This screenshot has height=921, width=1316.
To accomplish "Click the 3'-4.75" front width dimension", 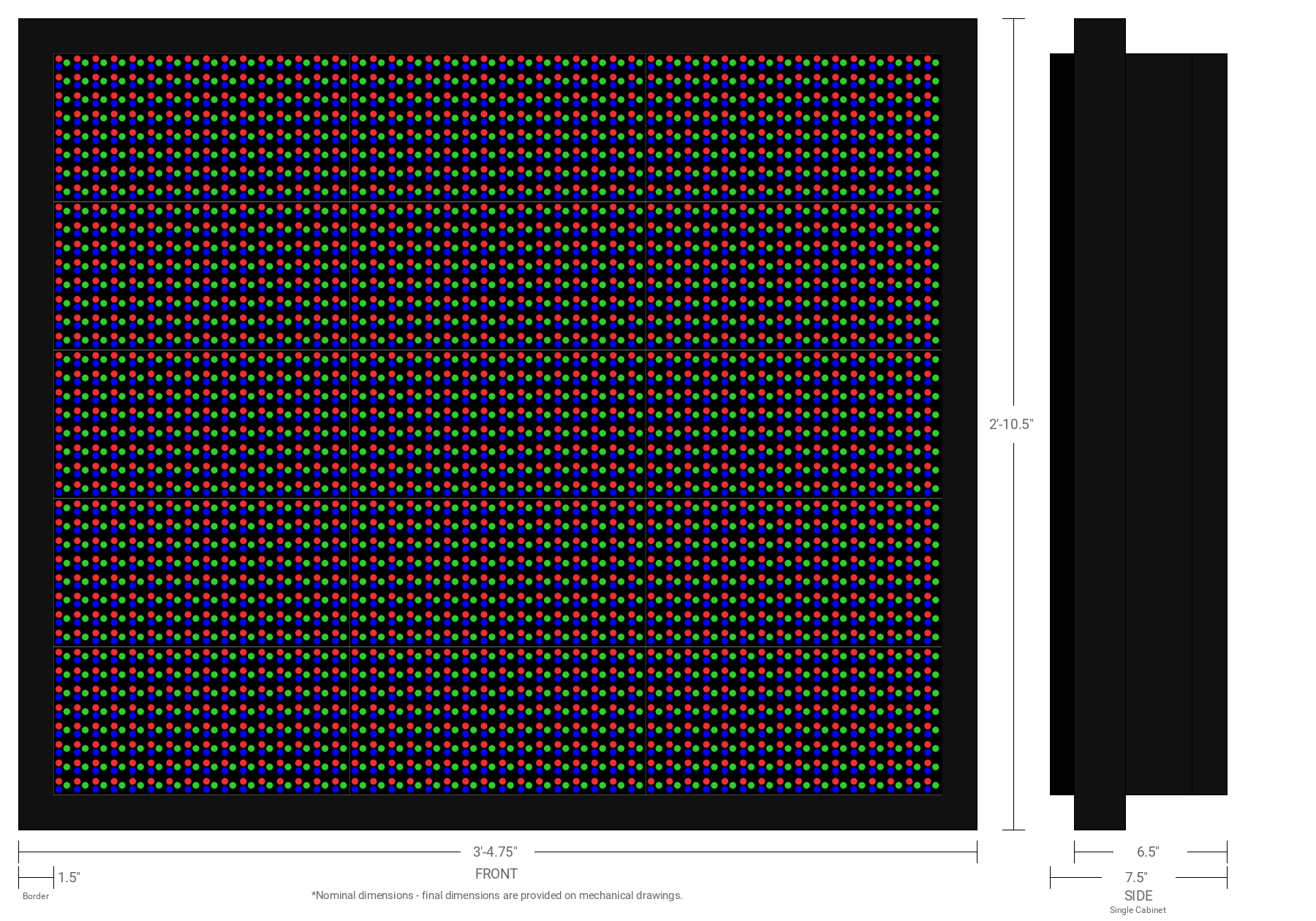I will coord(495,852).
